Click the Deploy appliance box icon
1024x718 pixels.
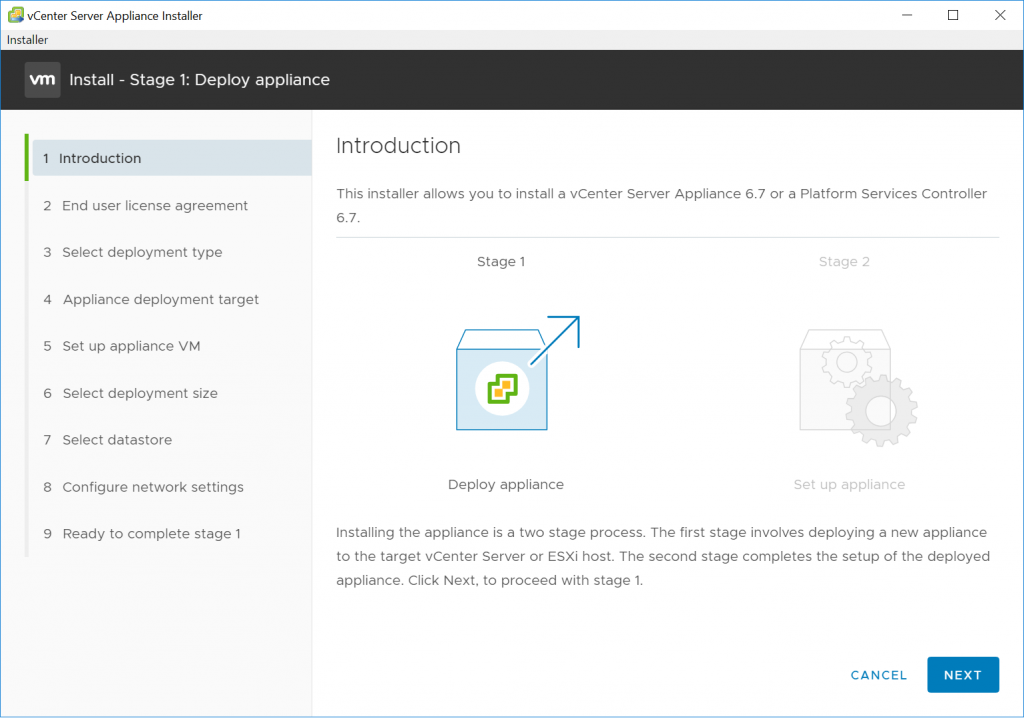coord(517,373)
